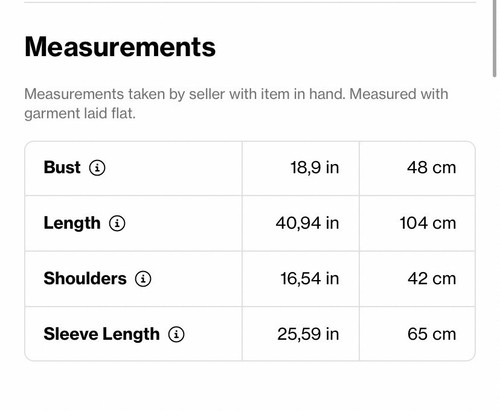Click the 16,54 in shoulders value
The height and width of the screenshot is (411, 500).
310,279
